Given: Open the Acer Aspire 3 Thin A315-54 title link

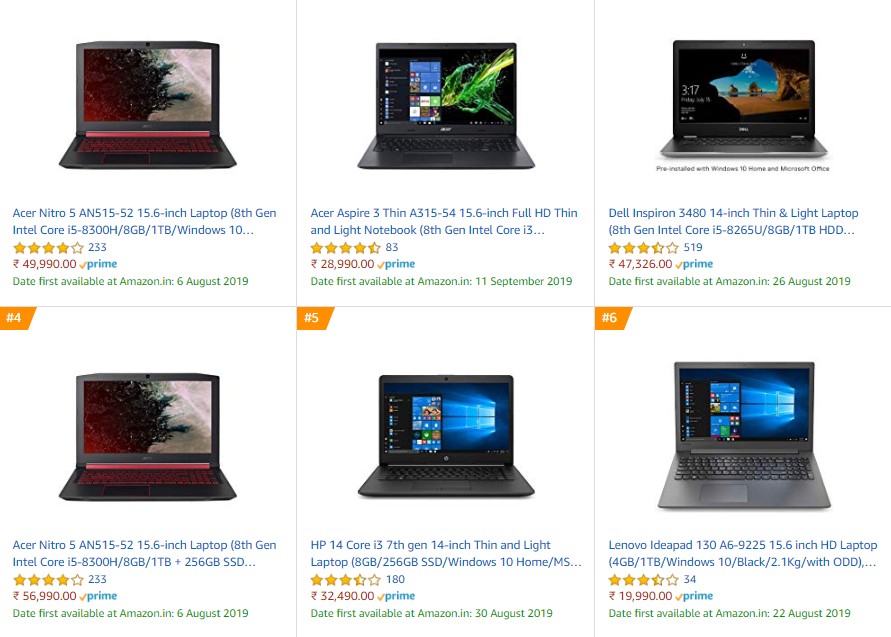Looking at the screenshot, I should point(444,222).
